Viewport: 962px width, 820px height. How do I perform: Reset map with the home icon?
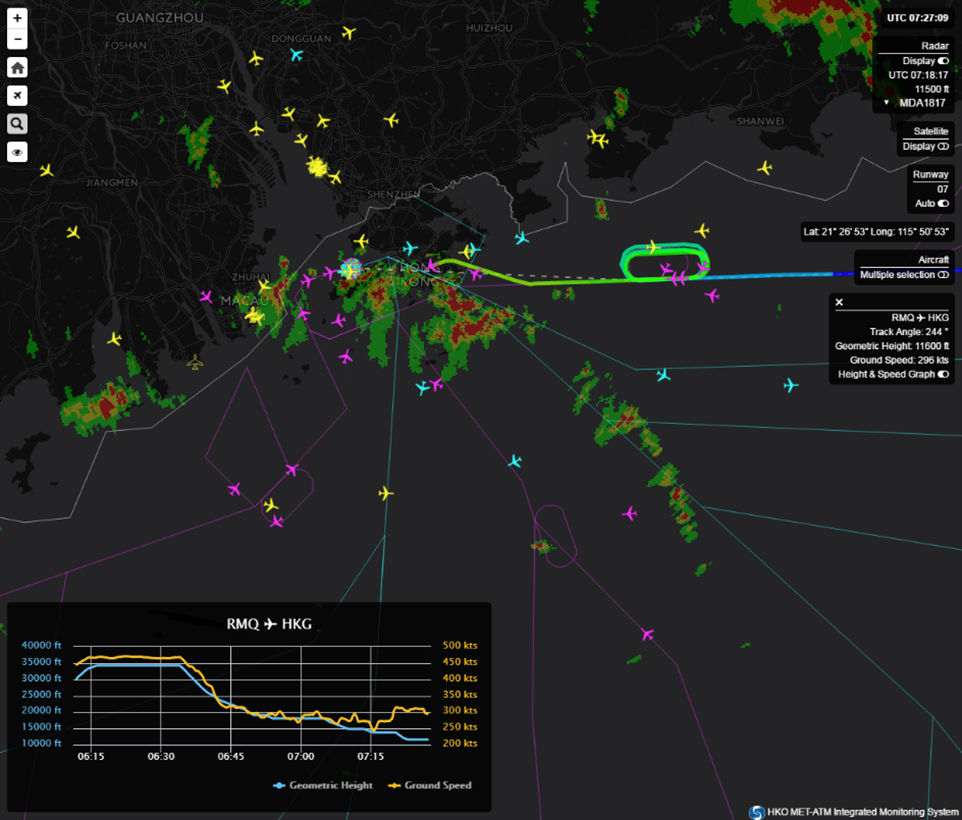(17, 68)
